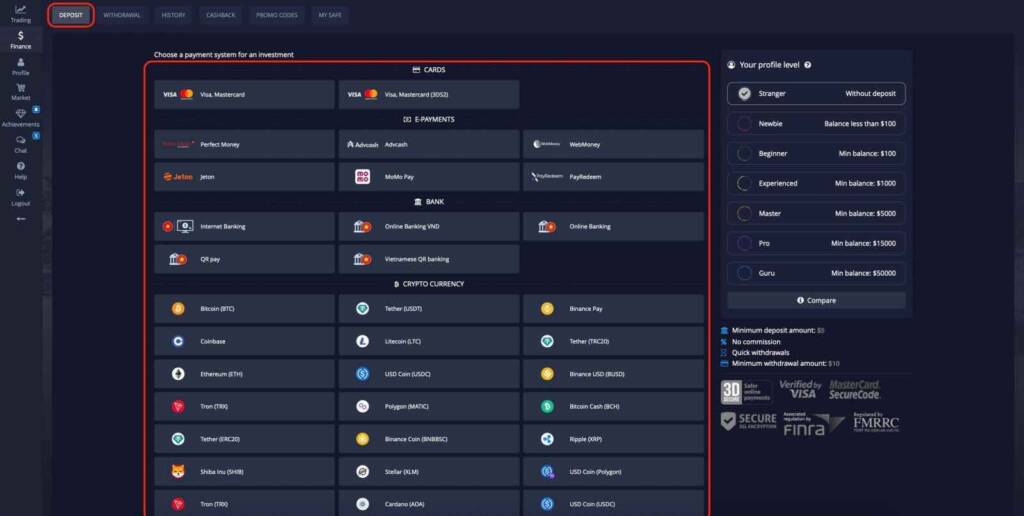Open the Cashback tab

pyautogui.click(x=221, y=15)
